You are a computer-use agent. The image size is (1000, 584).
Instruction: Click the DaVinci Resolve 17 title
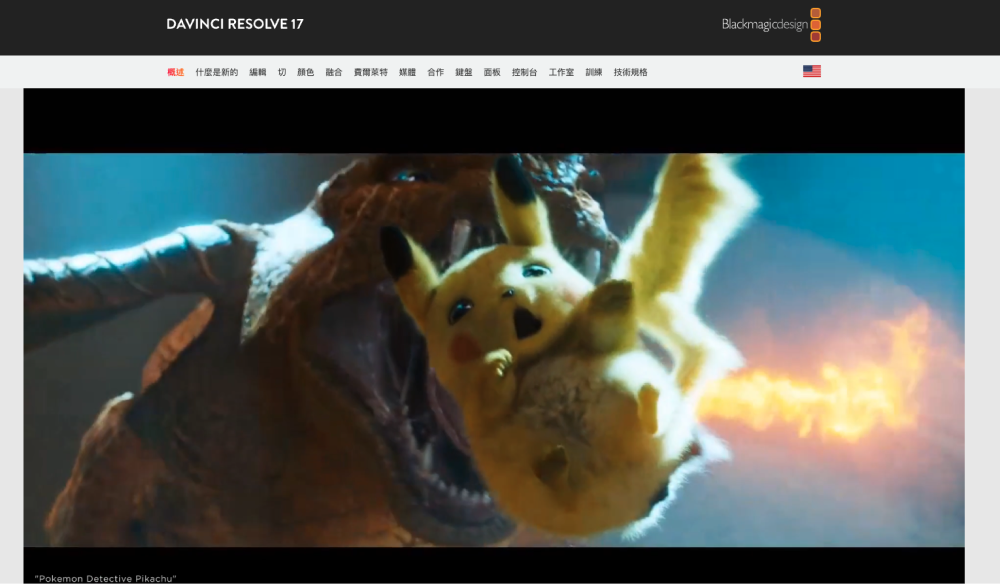tap(235, 24)
